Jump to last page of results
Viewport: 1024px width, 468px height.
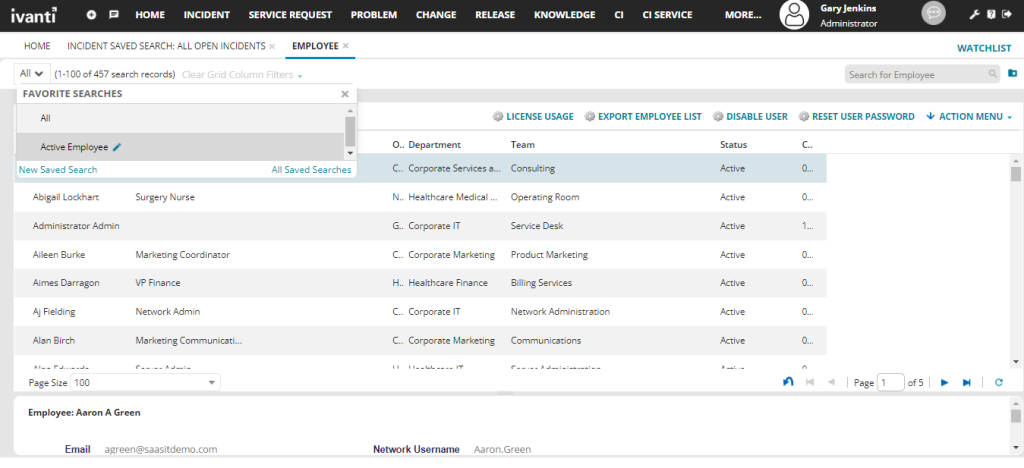[967, 383]
